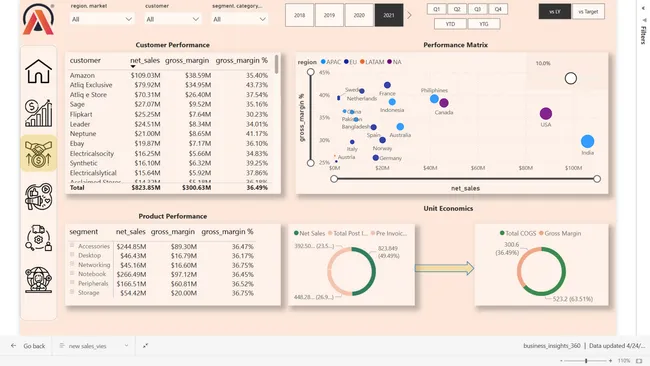Select the Sales view handshake icon
This screenshot has width=650, height=366.
pyautogui.click(x=38, y=153)
